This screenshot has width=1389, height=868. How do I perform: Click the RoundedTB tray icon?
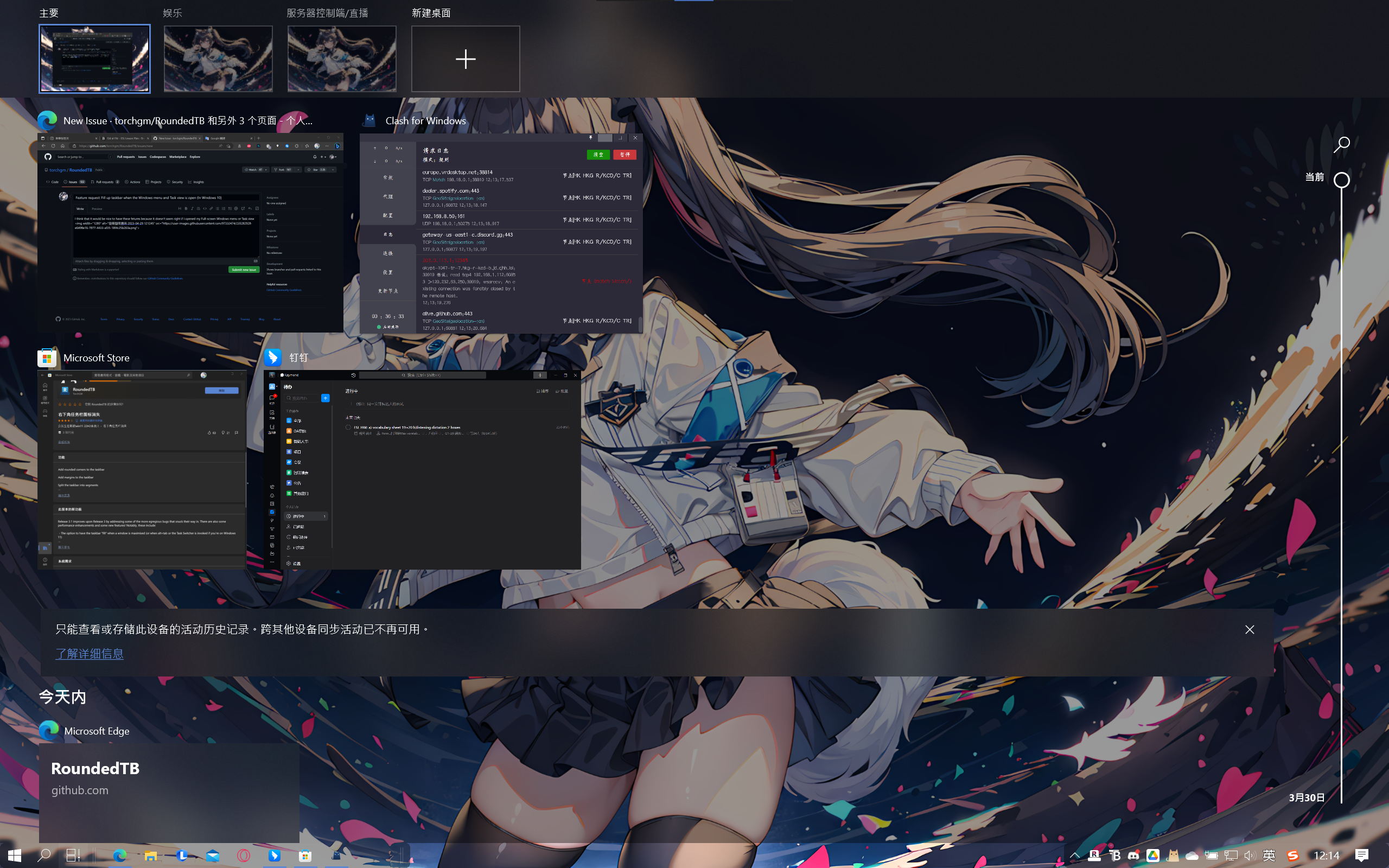(x=1114, y=856)
